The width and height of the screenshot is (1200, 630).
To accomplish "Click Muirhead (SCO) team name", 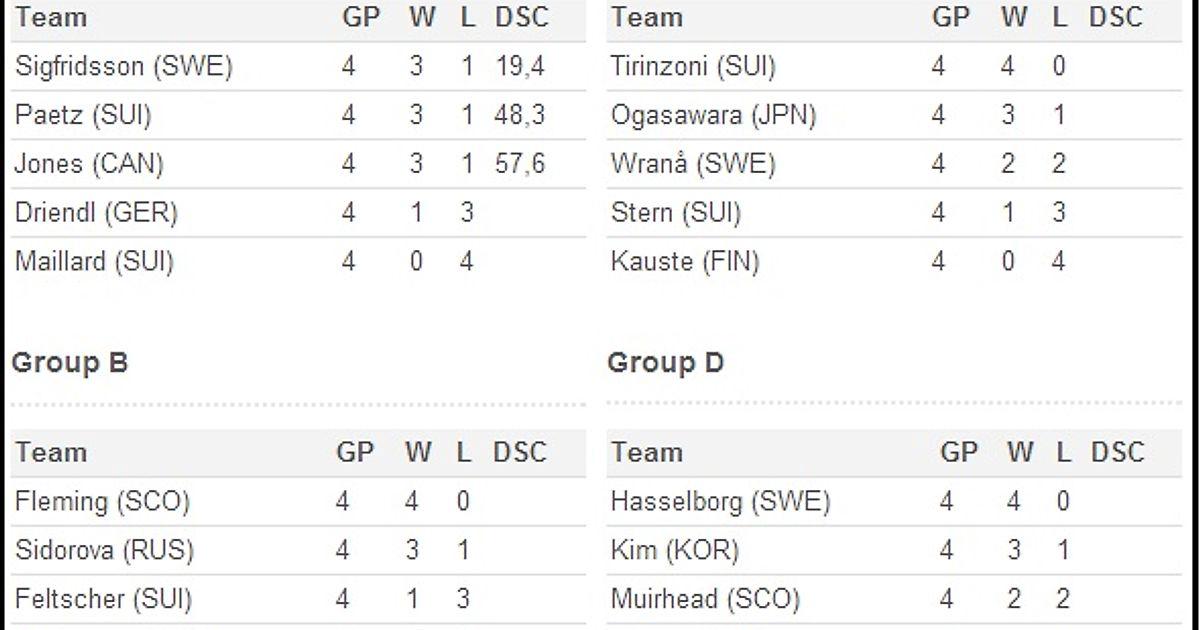I will [x=705, y=599].
